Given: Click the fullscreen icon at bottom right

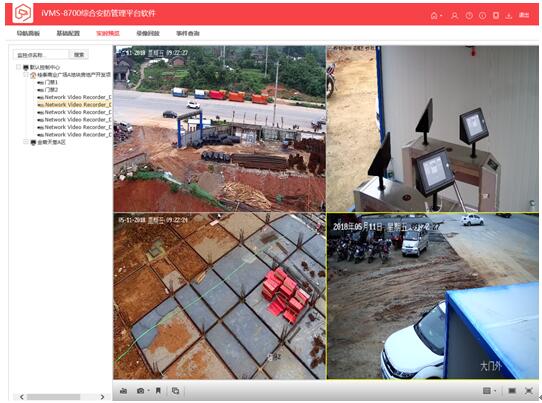Looking at the screenshot, I should click(529, 391).
